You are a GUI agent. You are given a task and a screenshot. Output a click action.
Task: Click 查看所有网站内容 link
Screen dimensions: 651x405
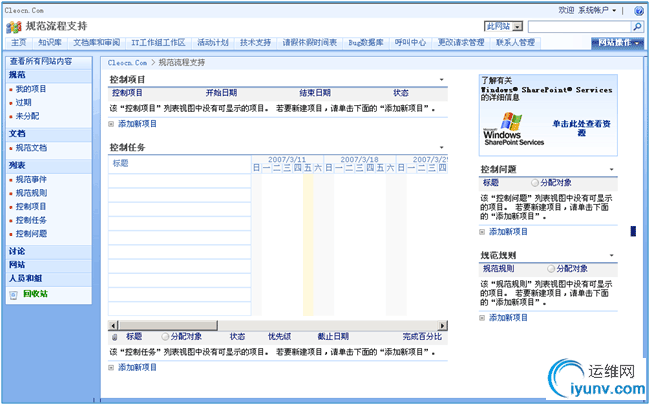click(41, 61)
